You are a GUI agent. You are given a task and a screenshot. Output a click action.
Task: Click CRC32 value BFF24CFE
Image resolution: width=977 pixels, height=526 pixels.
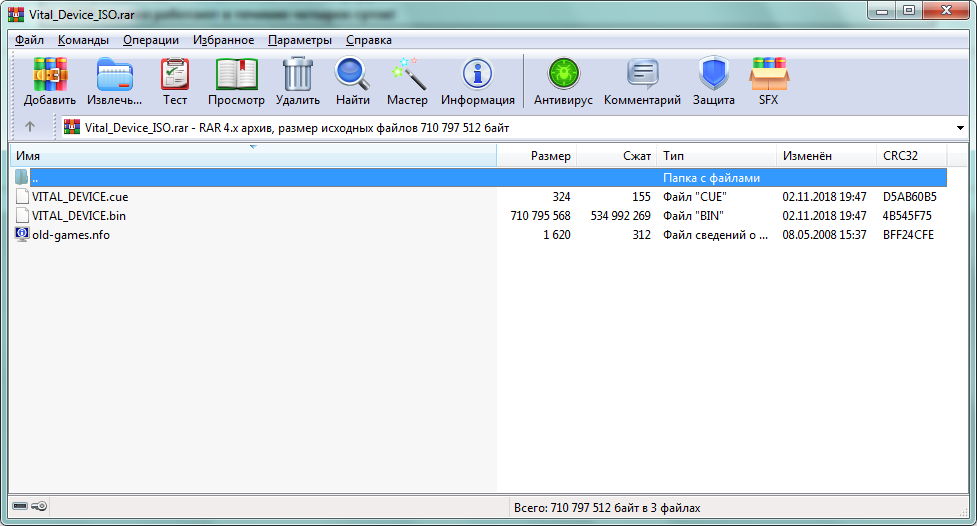tap(908, 235)
